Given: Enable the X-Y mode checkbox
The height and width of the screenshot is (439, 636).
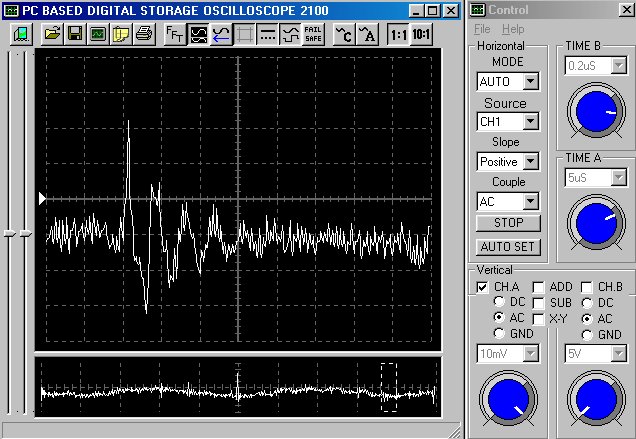Looking at the screenshot, I should 538,318.
